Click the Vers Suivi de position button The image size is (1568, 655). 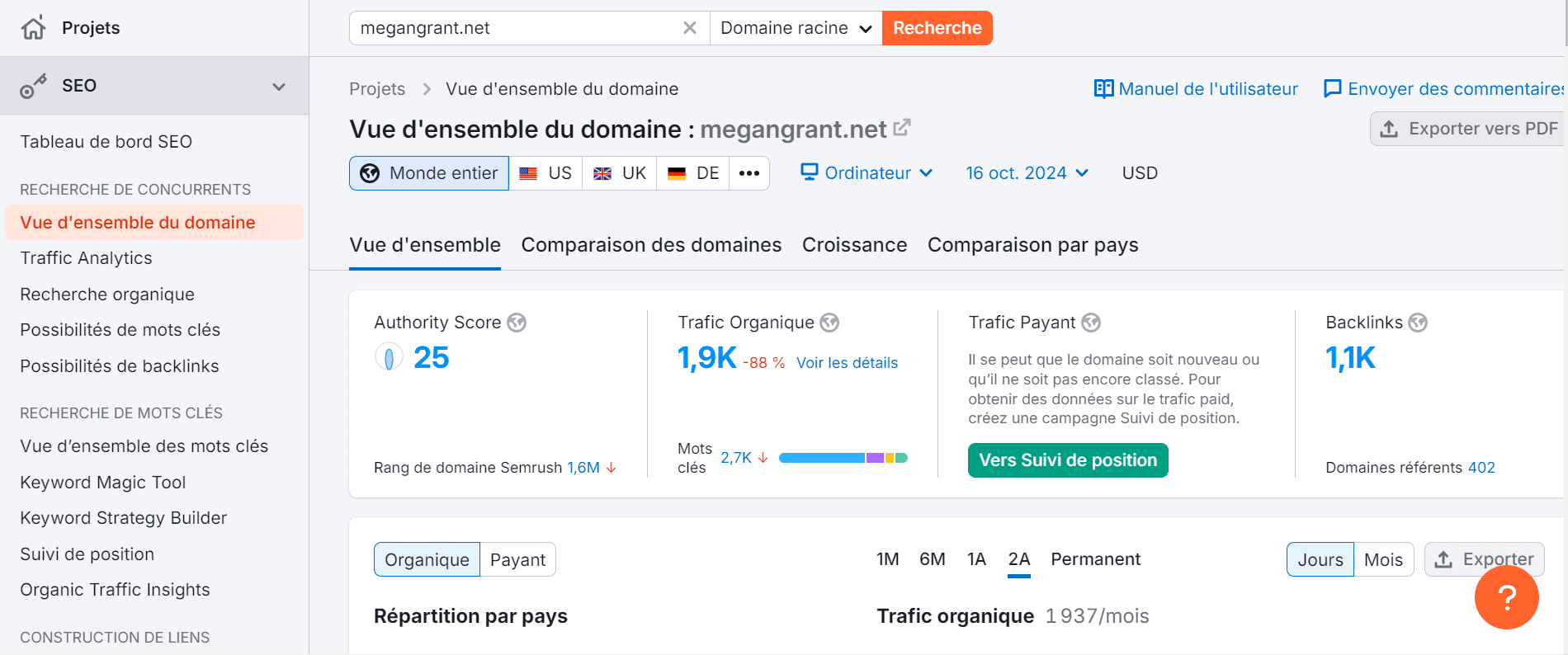[x=1068, y=460]
